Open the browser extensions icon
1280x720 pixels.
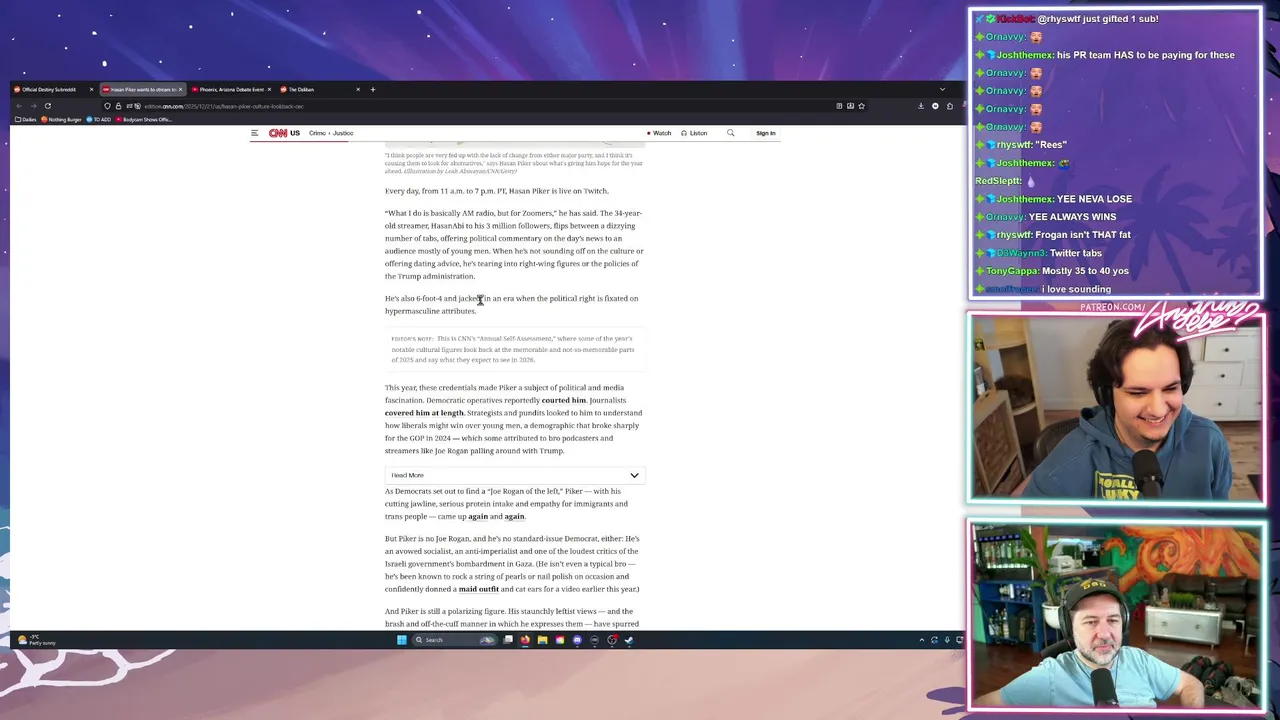coord(949,106)
